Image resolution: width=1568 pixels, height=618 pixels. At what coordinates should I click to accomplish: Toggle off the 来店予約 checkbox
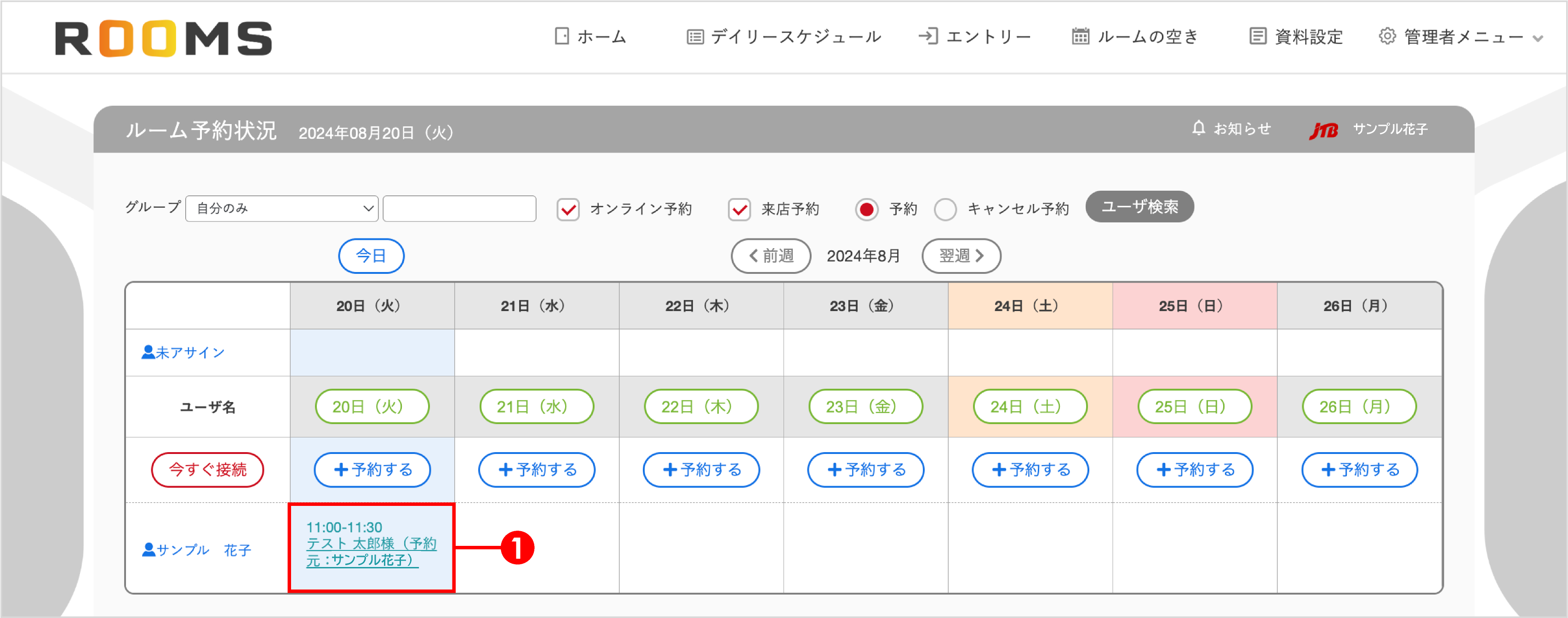click(x=739, y=209)
